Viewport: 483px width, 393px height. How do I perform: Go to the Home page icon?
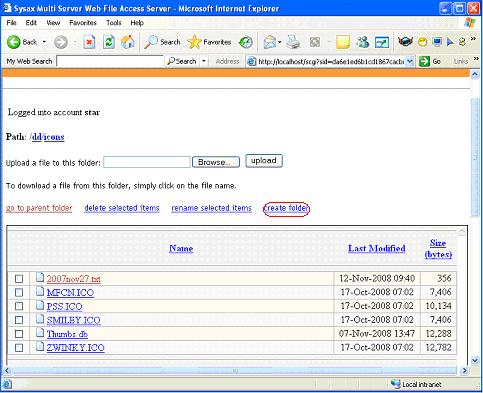tap(128, 42)
